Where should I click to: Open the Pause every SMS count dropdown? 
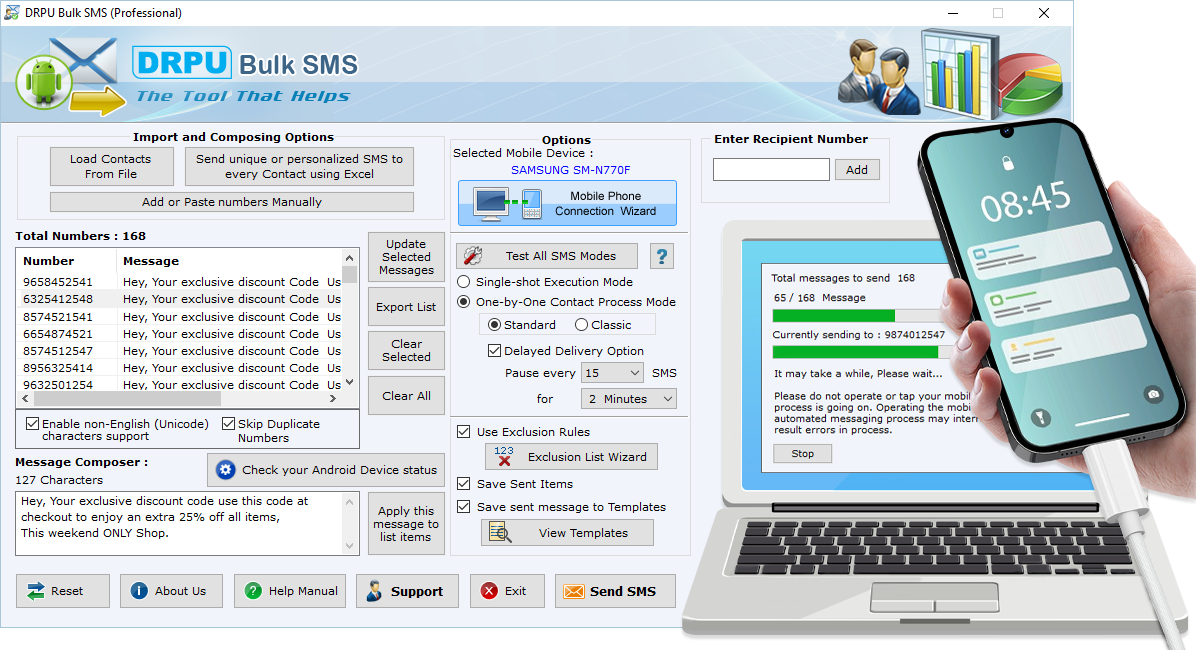point(612,373)
